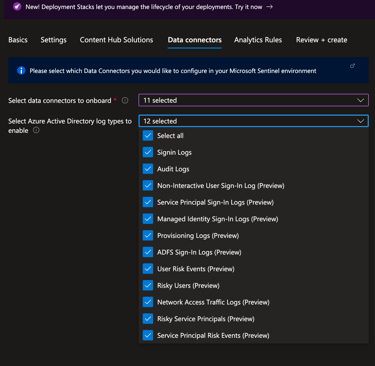Go to the Review + create tab
This screenshot has height=366, width=375.
(321, 40)
